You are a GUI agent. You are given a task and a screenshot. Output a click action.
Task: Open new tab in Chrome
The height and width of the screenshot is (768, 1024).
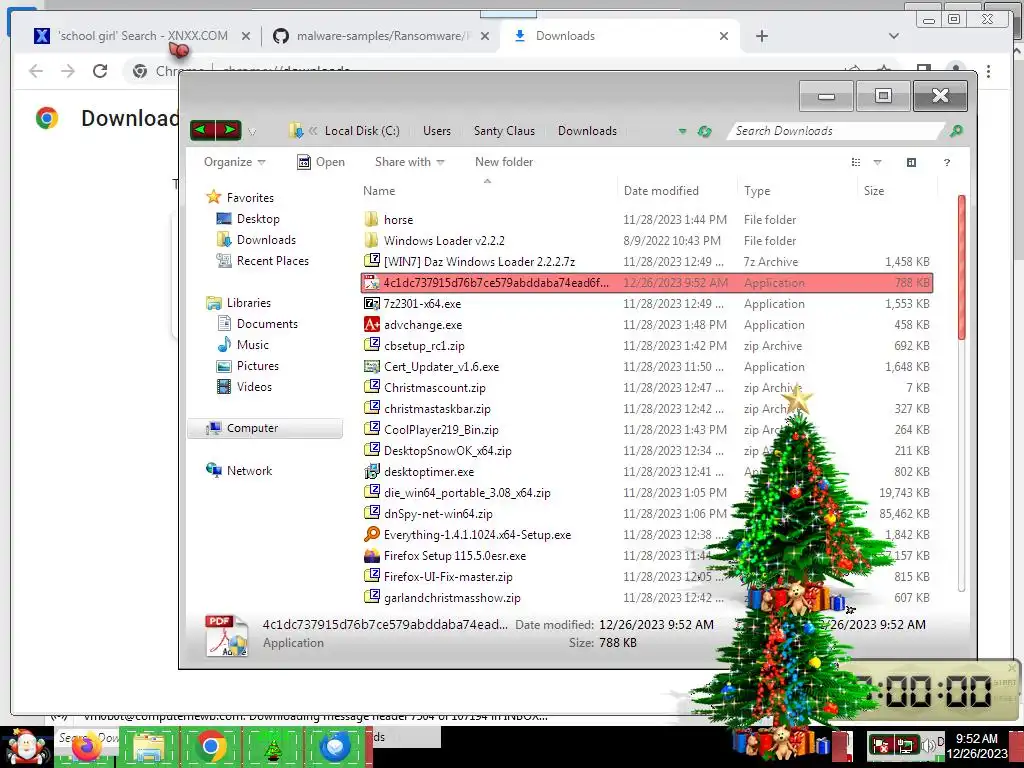[761, 36]
